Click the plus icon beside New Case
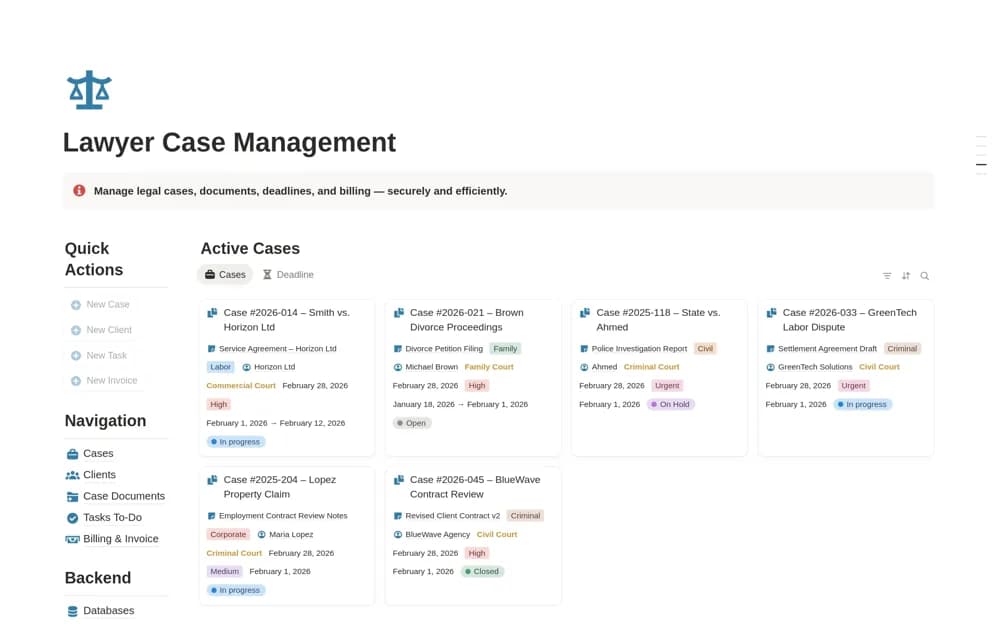The height and width of the screenshot is (624, 1000). point(76,305)
